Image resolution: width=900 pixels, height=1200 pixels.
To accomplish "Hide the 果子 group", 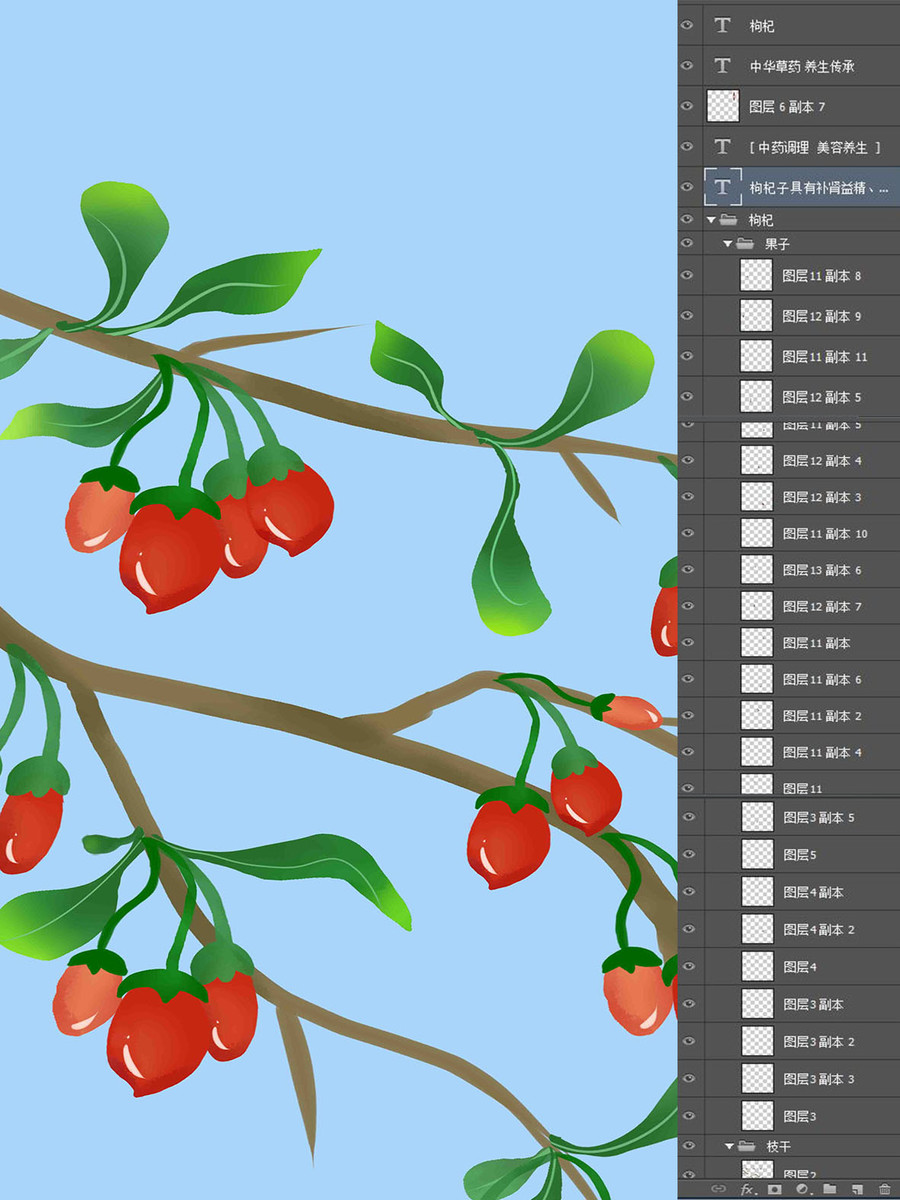I will tap(687, 243).
